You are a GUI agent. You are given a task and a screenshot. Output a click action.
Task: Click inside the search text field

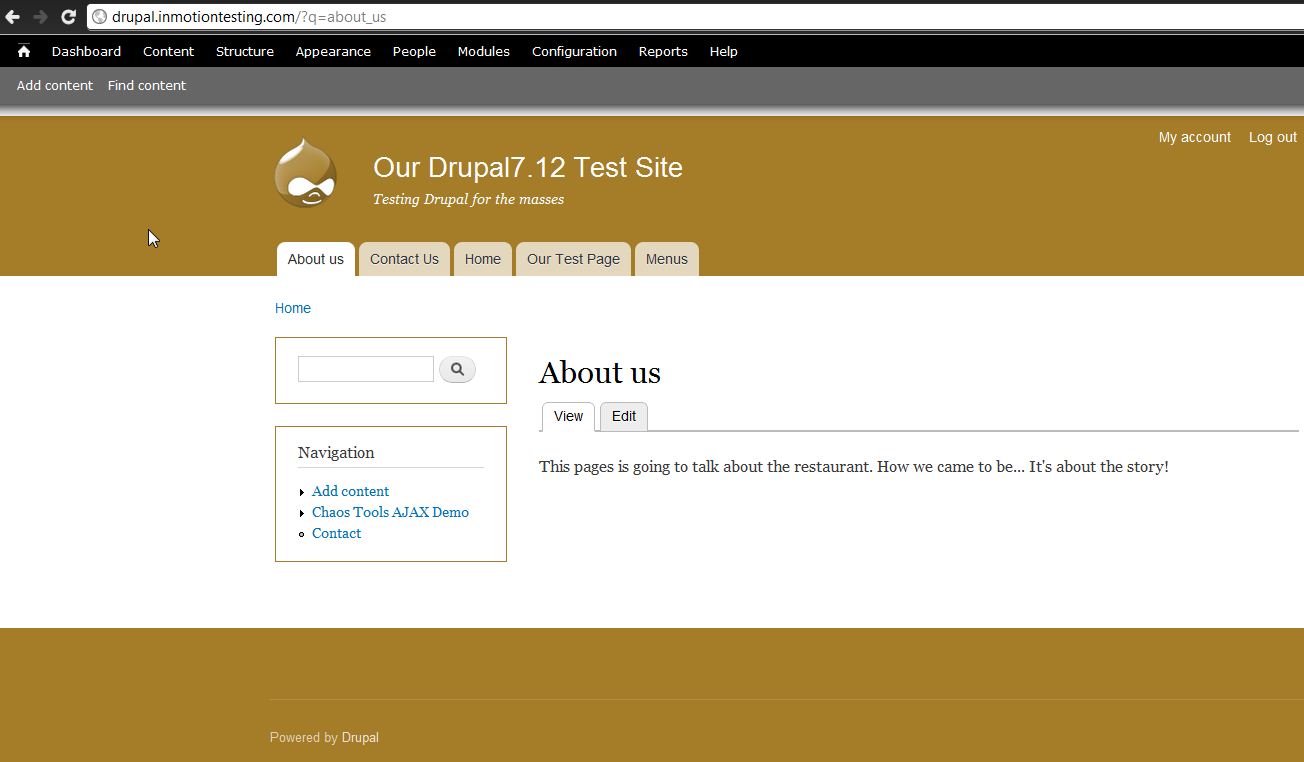365,369
